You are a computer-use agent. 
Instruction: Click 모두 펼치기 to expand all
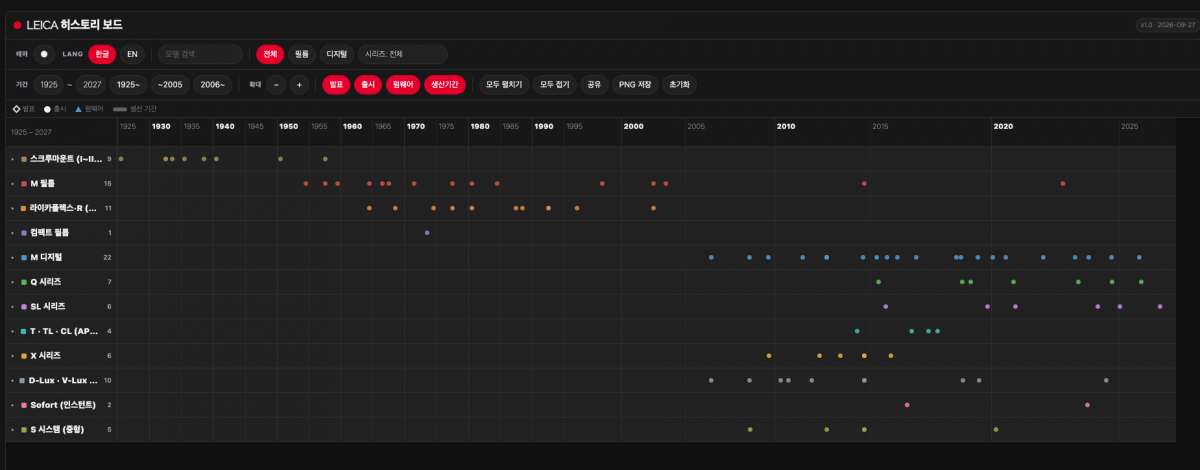coord(504,85)
